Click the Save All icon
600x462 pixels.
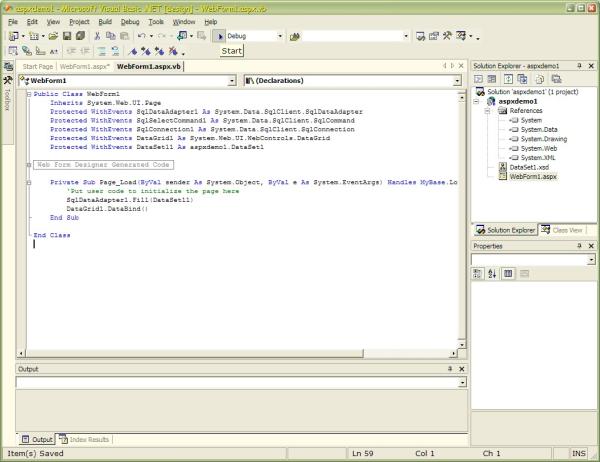point(80,36)
